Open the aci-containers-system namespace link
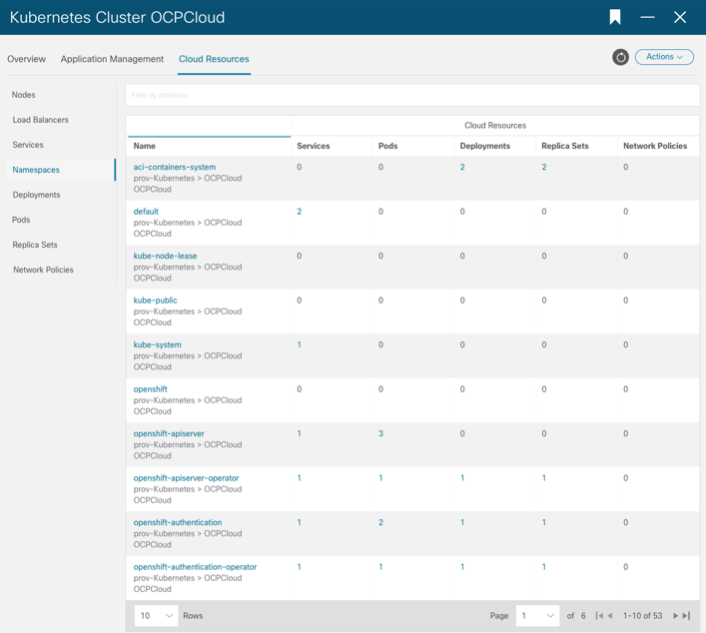This screenshot has width=706, height=633. [x=174, y=167]
